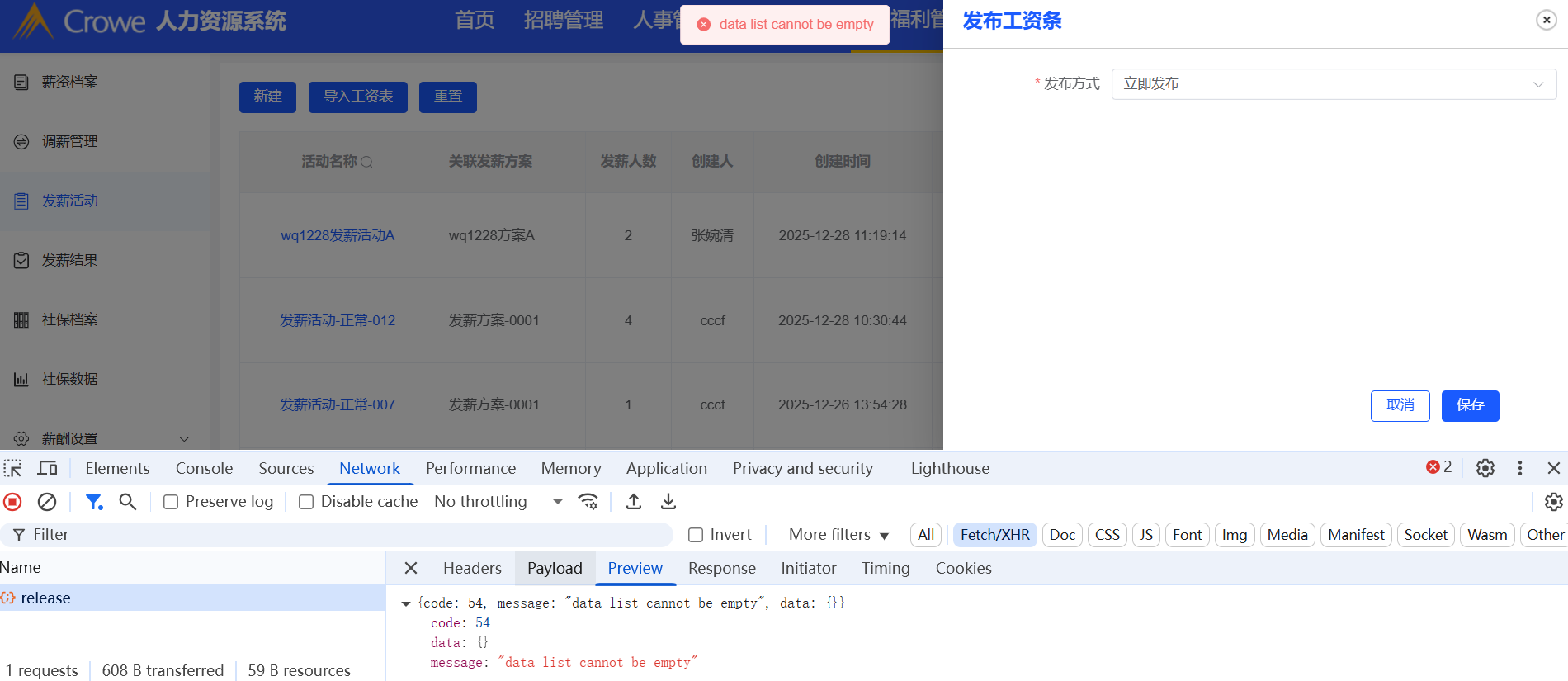The image size is (1568, 681).
Task: Clear the network log
Action: [x=47, y=502]
